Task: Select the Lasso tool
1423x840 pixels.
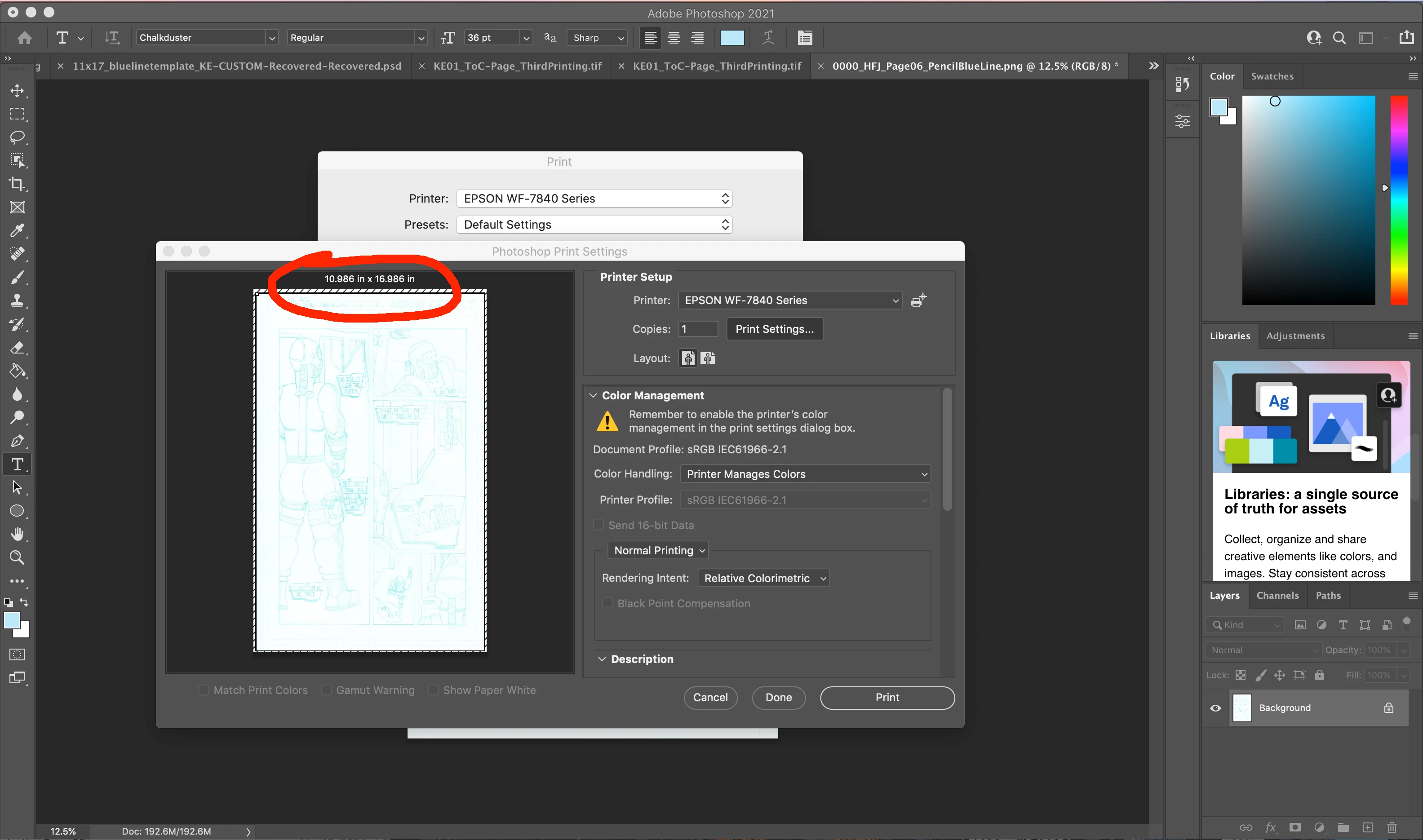Action: (x=17, y=137)
